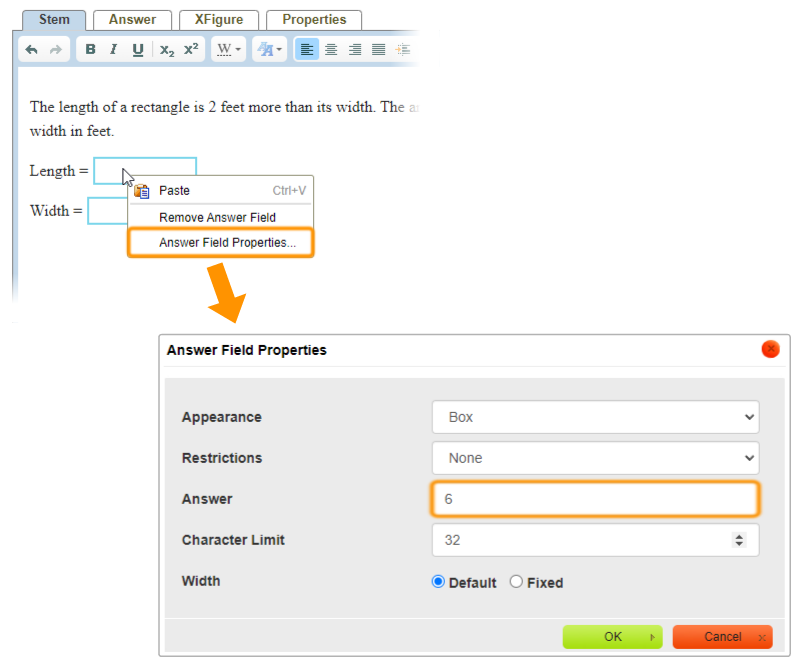
Task: Switch to the XFigure tab
Action: coord(219,19)
